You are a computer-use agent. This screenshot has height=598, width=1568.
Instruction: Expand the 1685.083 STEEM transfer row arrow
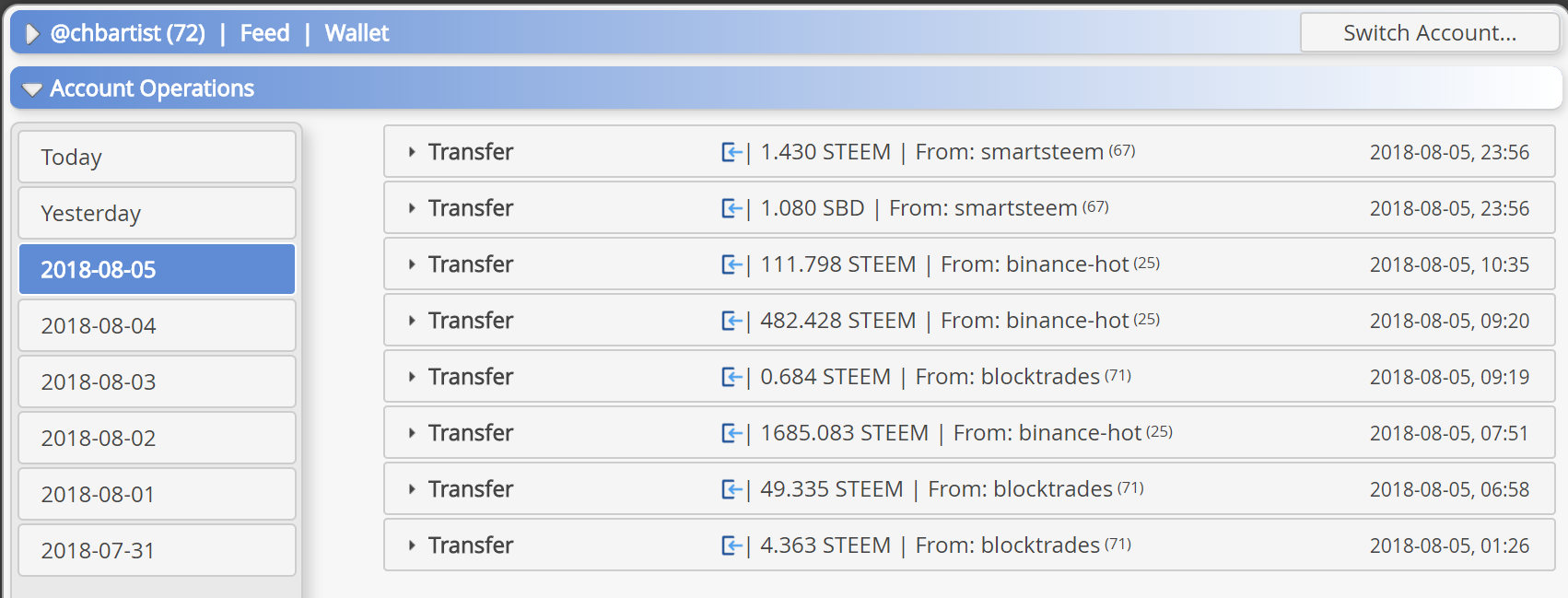coord(412,433)
